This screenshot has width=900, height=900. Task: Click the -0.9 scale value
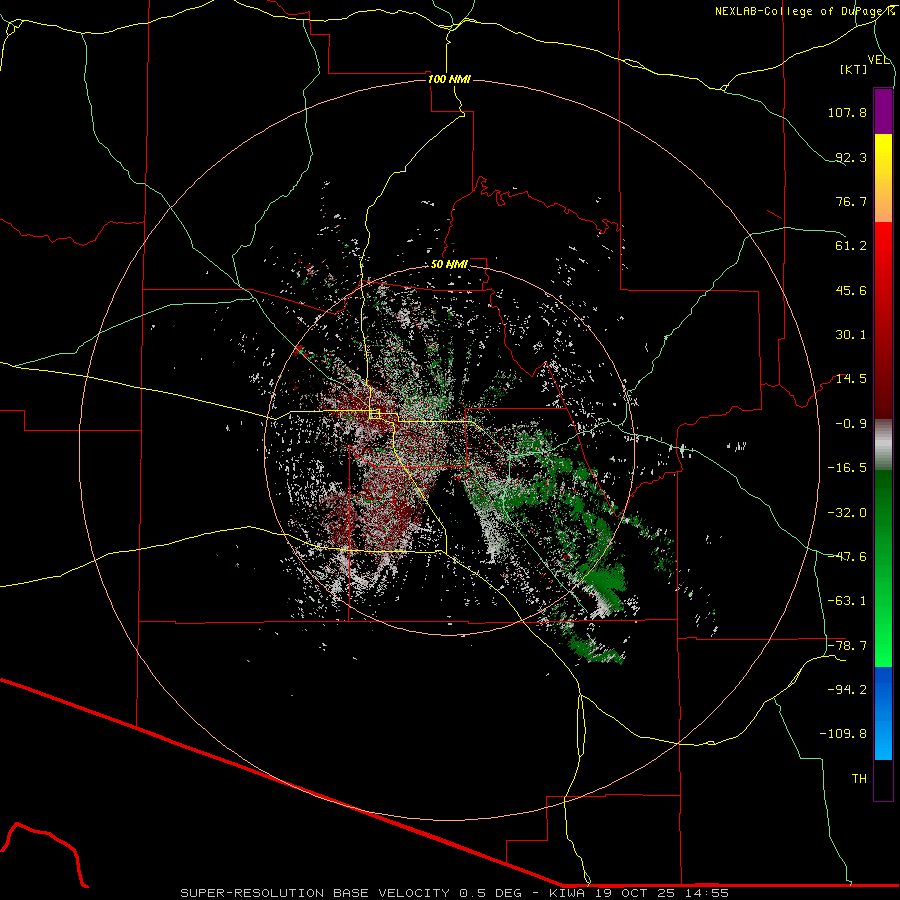(851, 424)
